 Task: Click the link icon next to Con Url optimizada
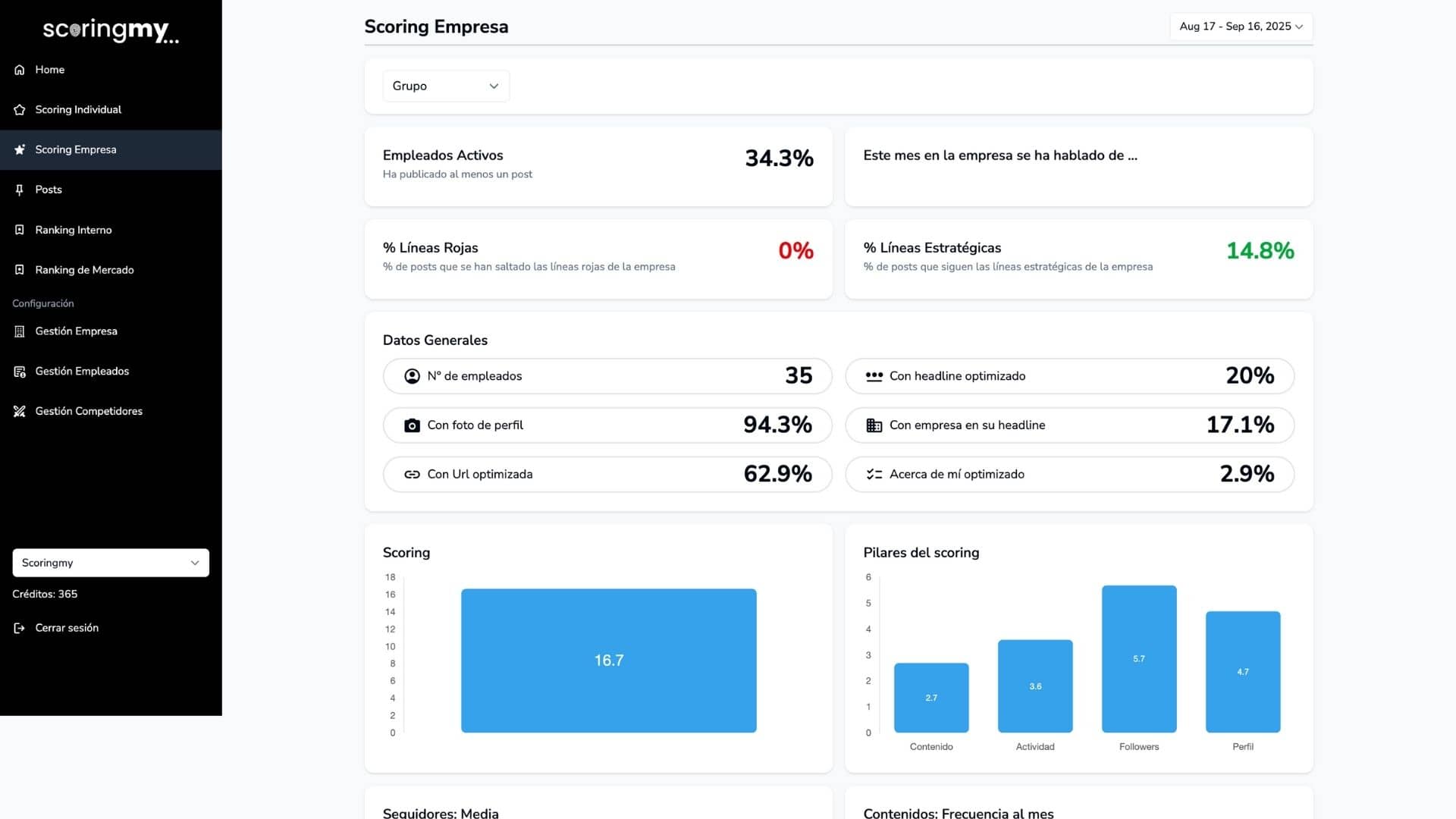click(412, 475)
